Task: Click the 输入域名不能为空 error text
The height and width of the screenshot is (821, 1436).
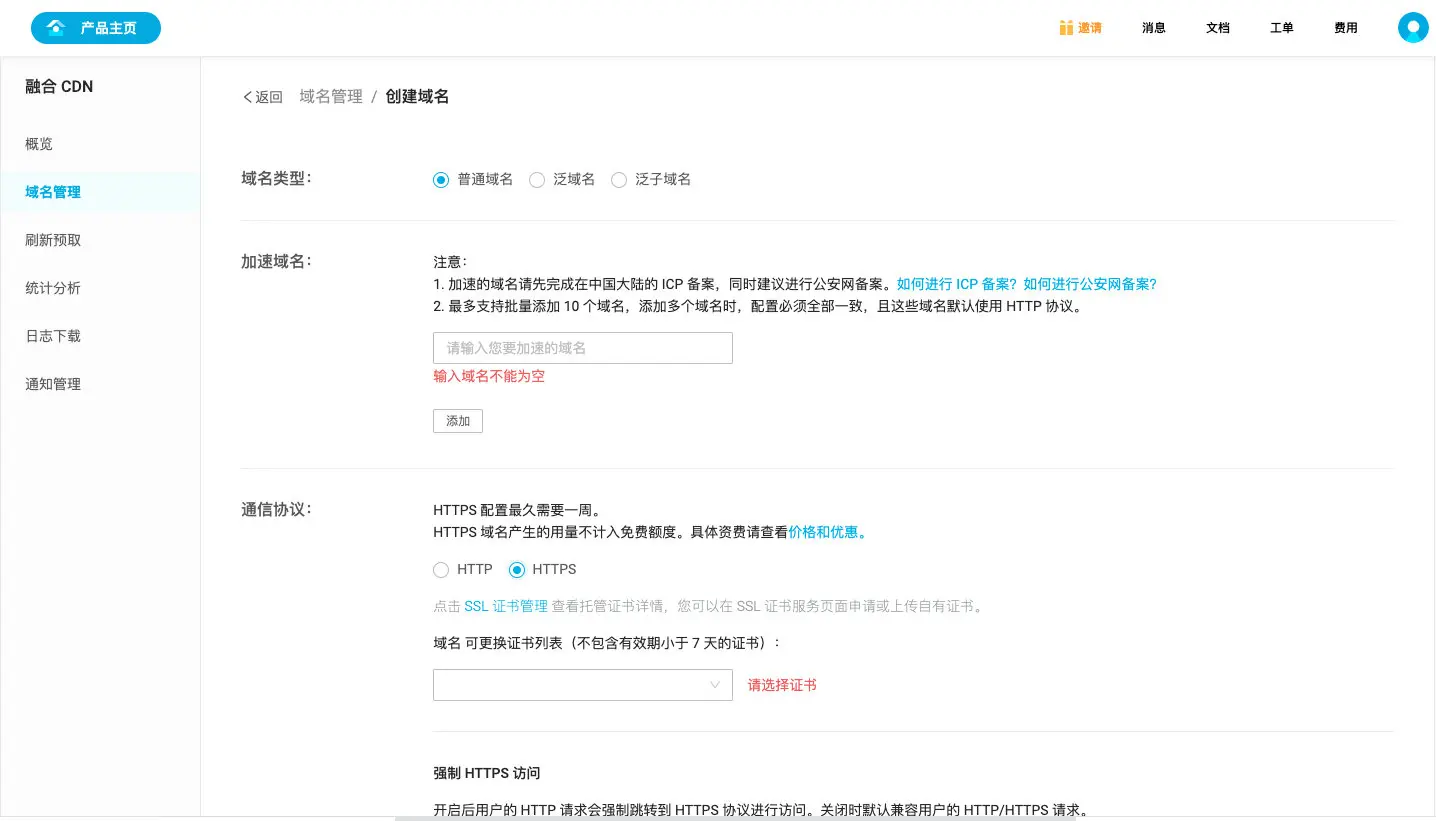Action: pyautogui.click(x=489, y=376)
